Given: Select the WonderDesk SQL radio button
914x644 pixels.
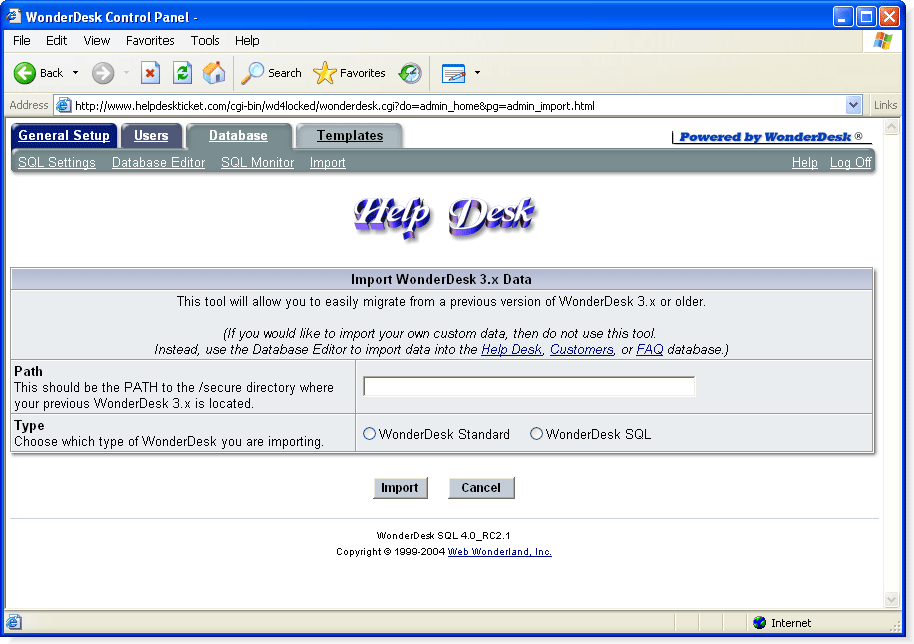Looking at the screenshot, I should (x=536, y=434).
